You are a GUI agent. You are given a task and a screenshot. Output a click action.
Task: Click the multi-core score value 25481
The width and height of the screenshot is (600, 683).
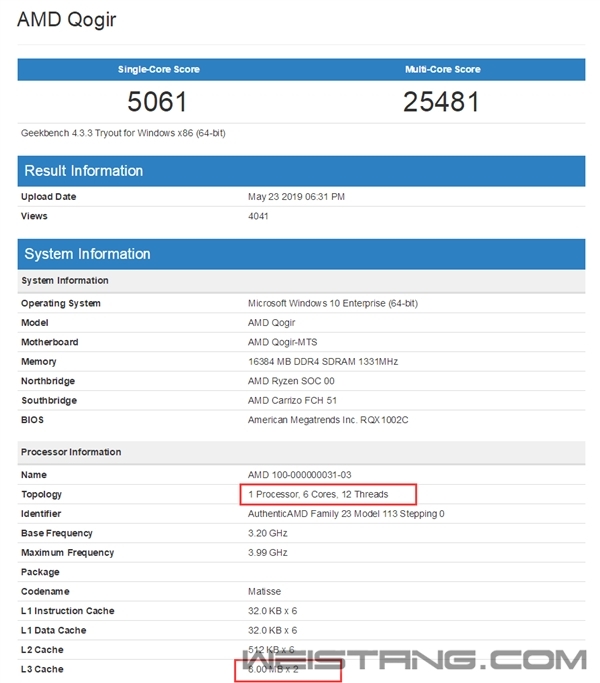click(441, 102)
